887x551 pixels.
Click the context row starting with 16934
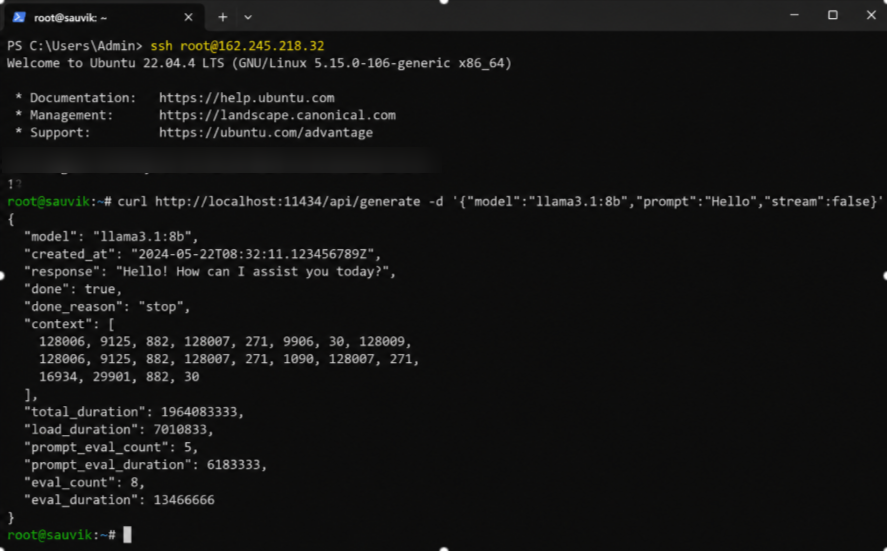pos(119,377)
